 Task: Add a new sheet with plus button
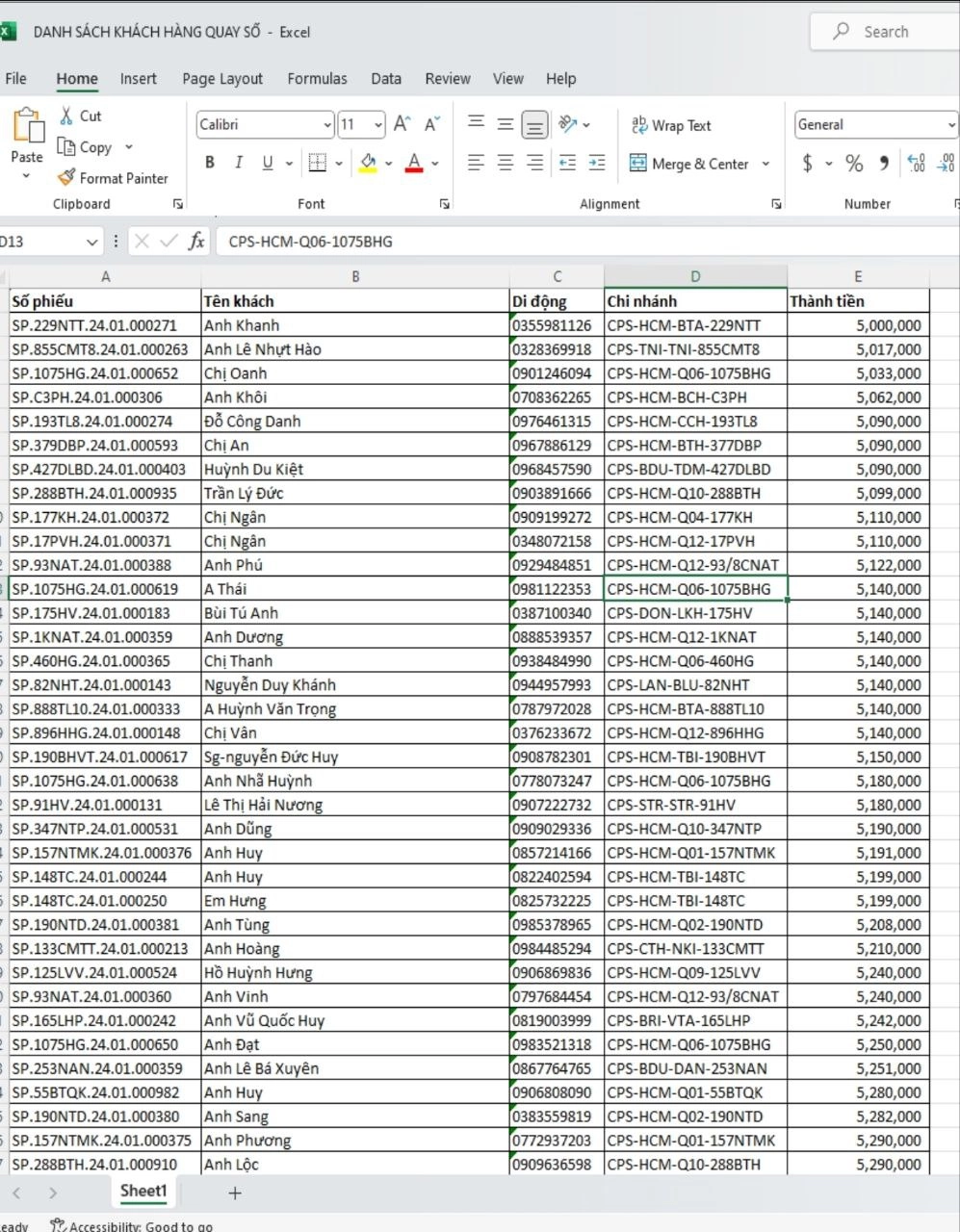pyautogui.click(x=234, y=1193)
